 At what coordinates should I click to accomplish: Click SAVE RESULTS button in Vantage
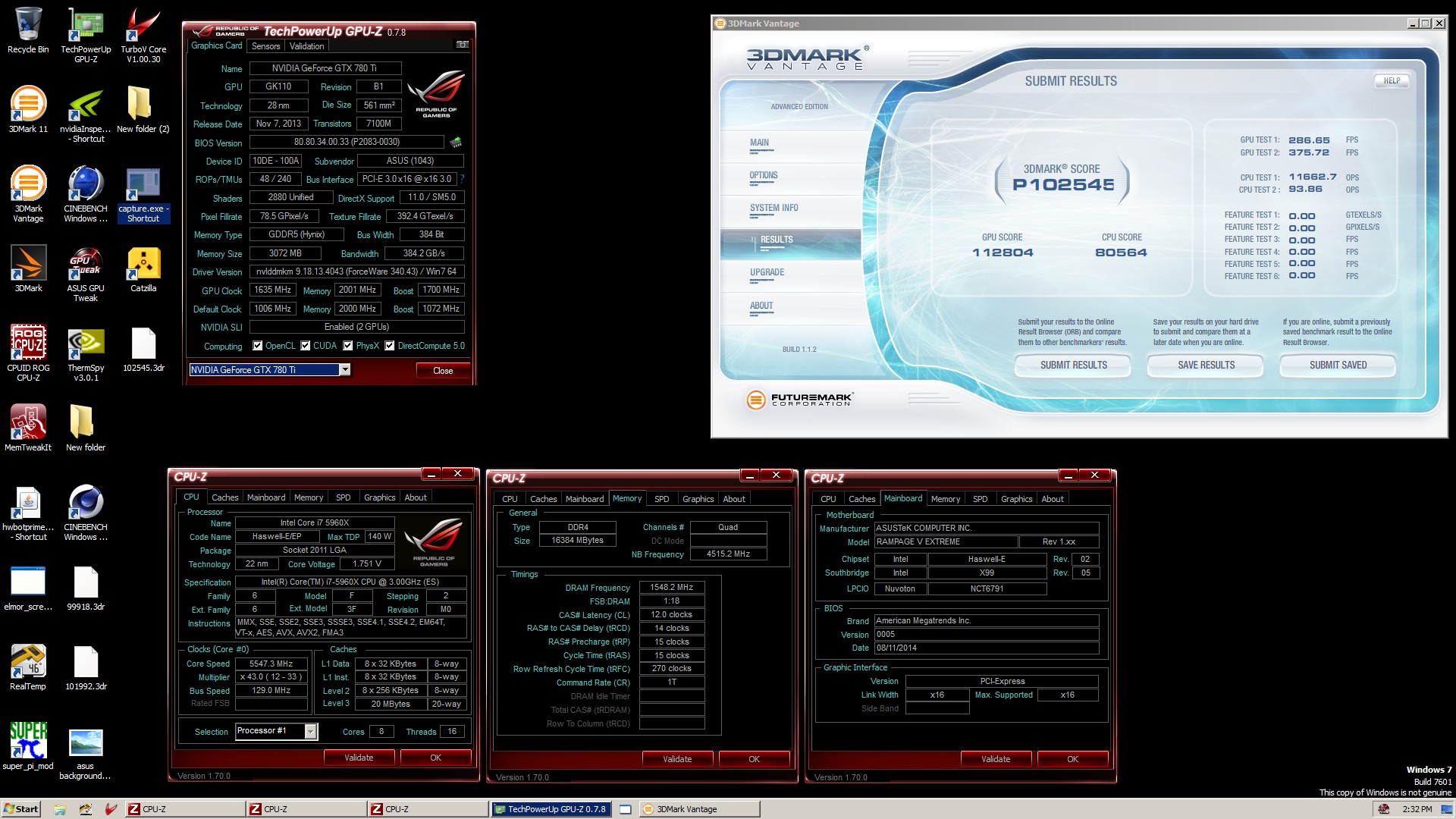point(1206,365)
